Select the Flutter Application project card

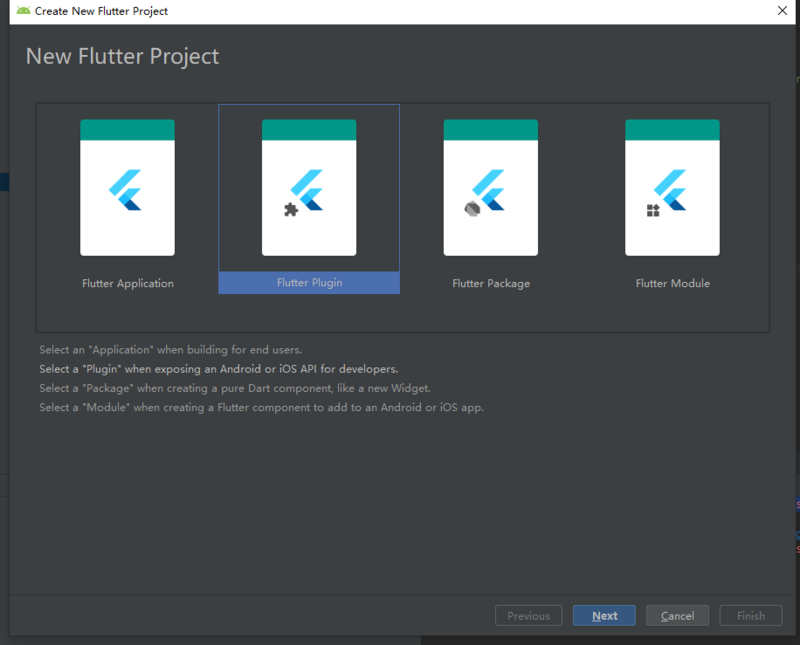(127, 188)
